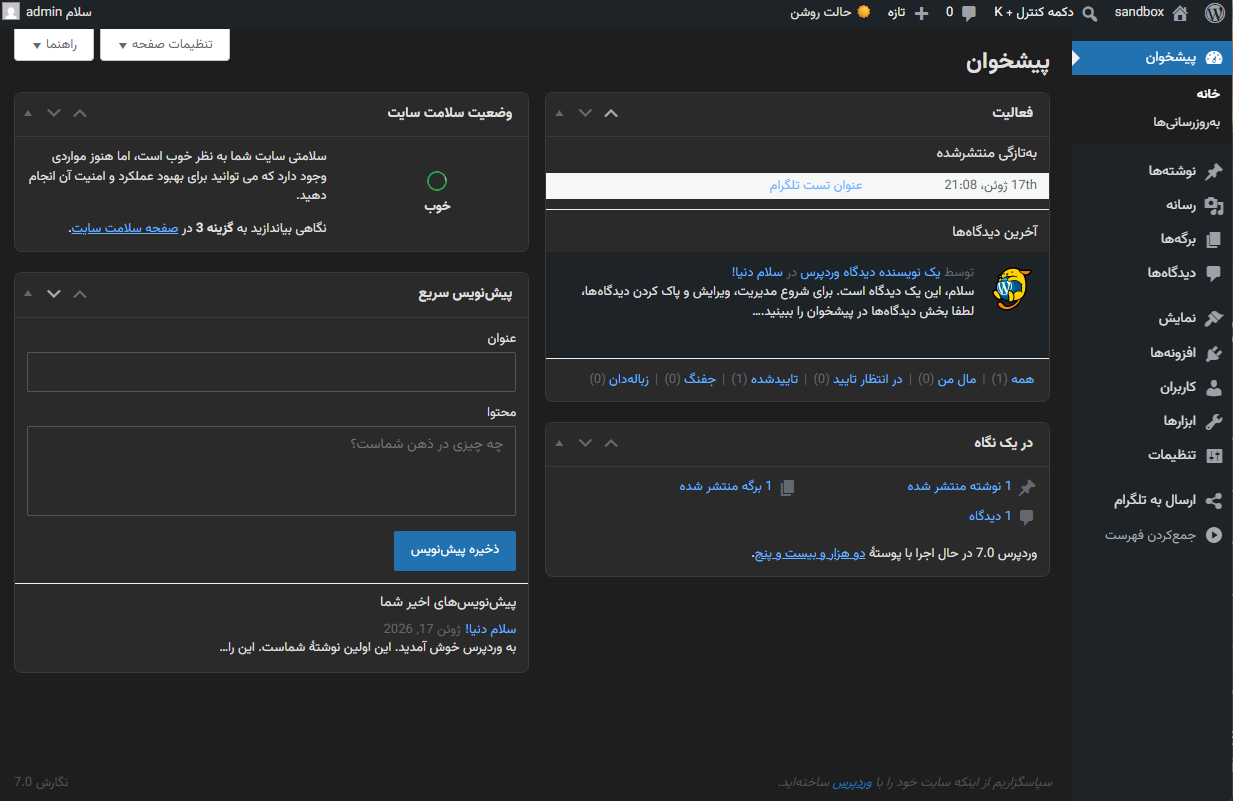
Task: Open the پیشخوان menu item
Action: (1152, 58)
